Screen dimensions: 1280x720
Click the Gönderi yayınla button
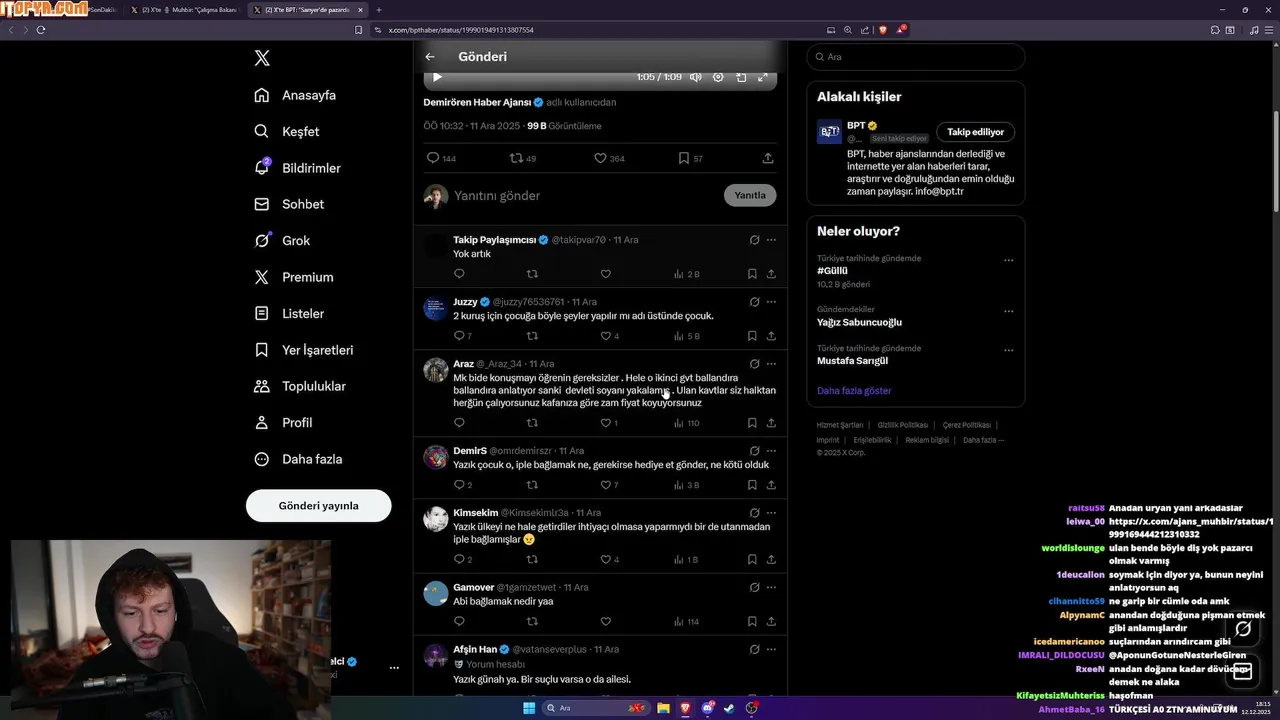pyautogui.click(x=318, y=506)
